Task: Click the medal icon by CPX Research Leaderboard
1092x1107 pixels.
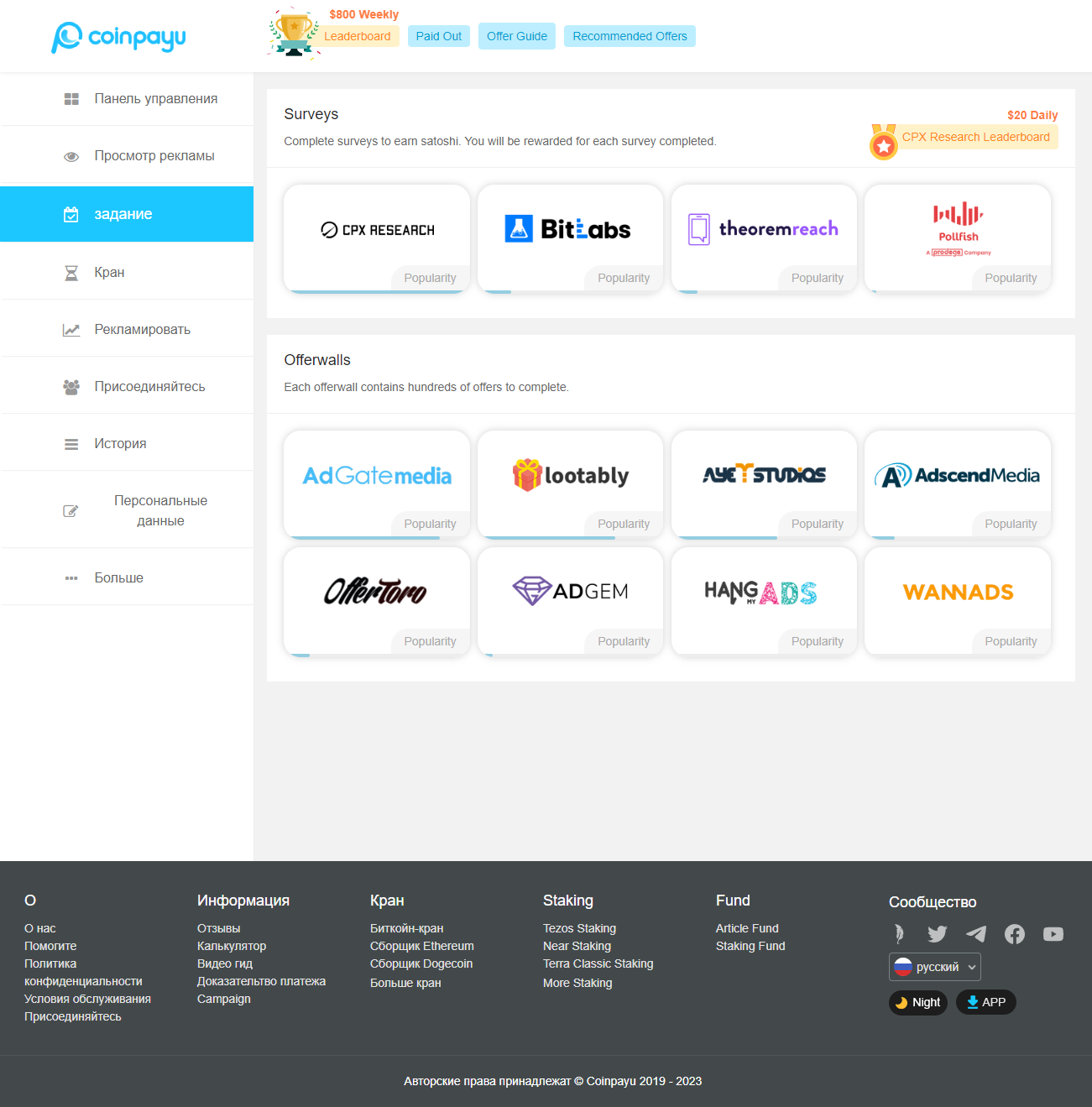Action: point(883,142)
